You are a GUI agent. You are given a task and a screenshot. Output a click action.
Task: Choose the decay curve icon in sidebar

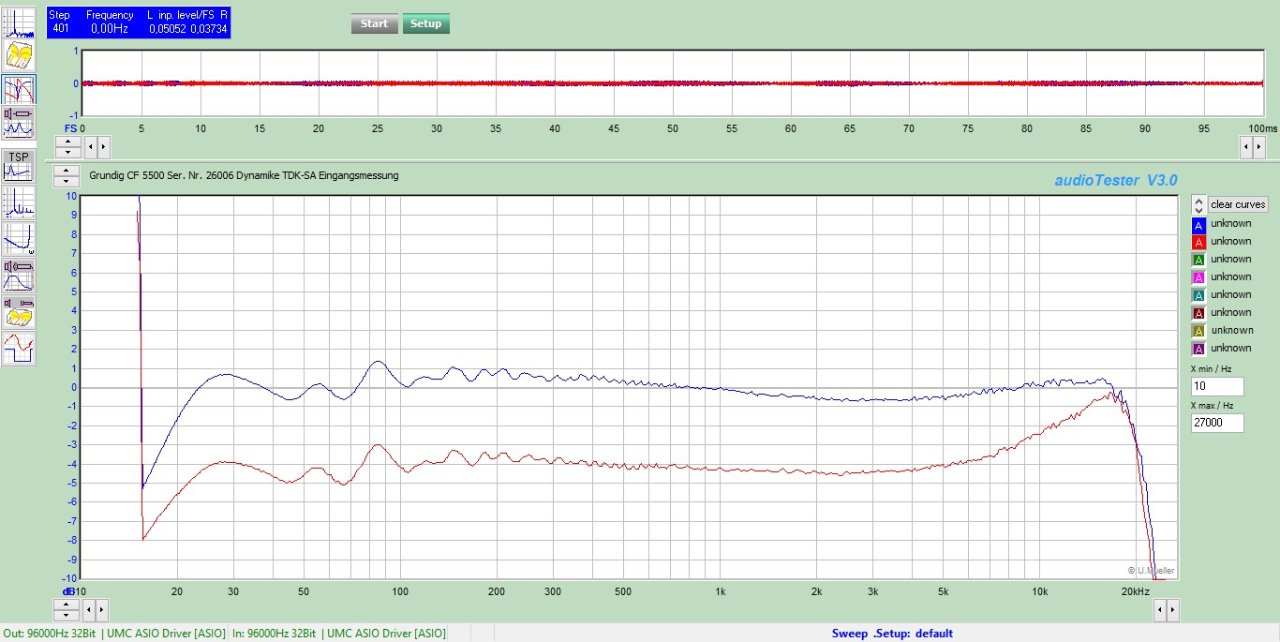(x=19, y=239)
